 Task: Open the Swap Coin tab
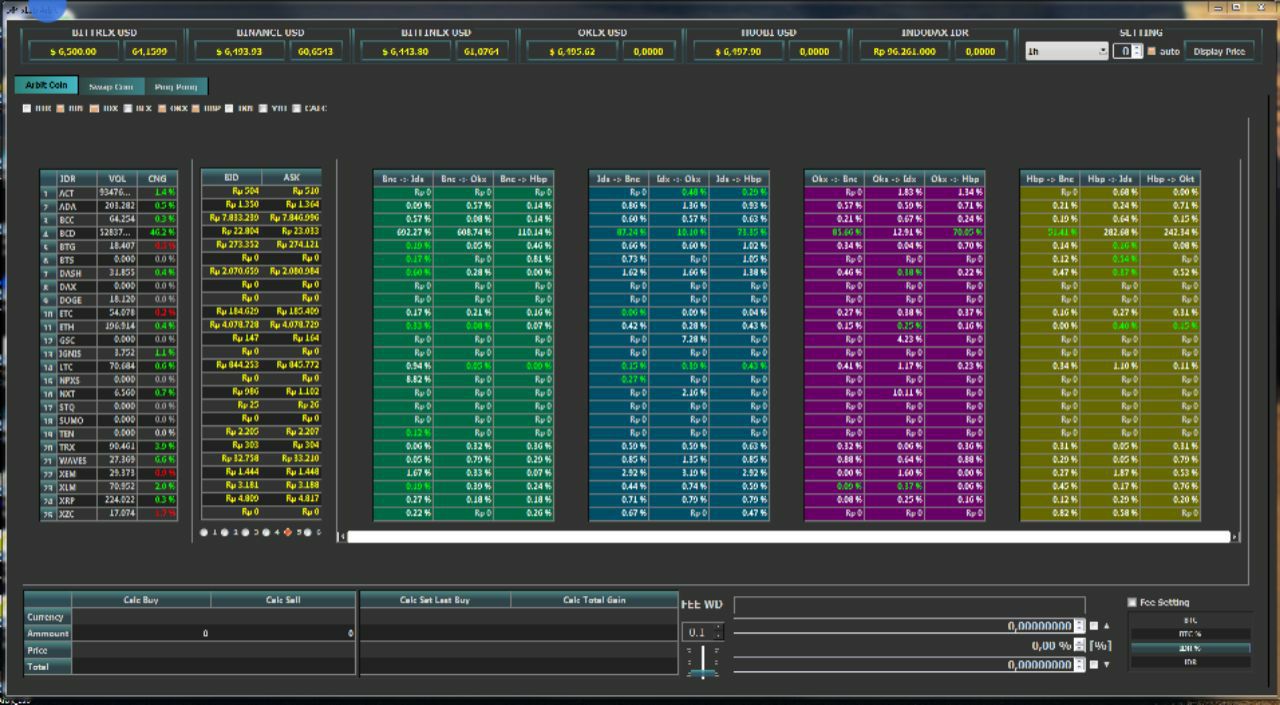tap(111, 87)
